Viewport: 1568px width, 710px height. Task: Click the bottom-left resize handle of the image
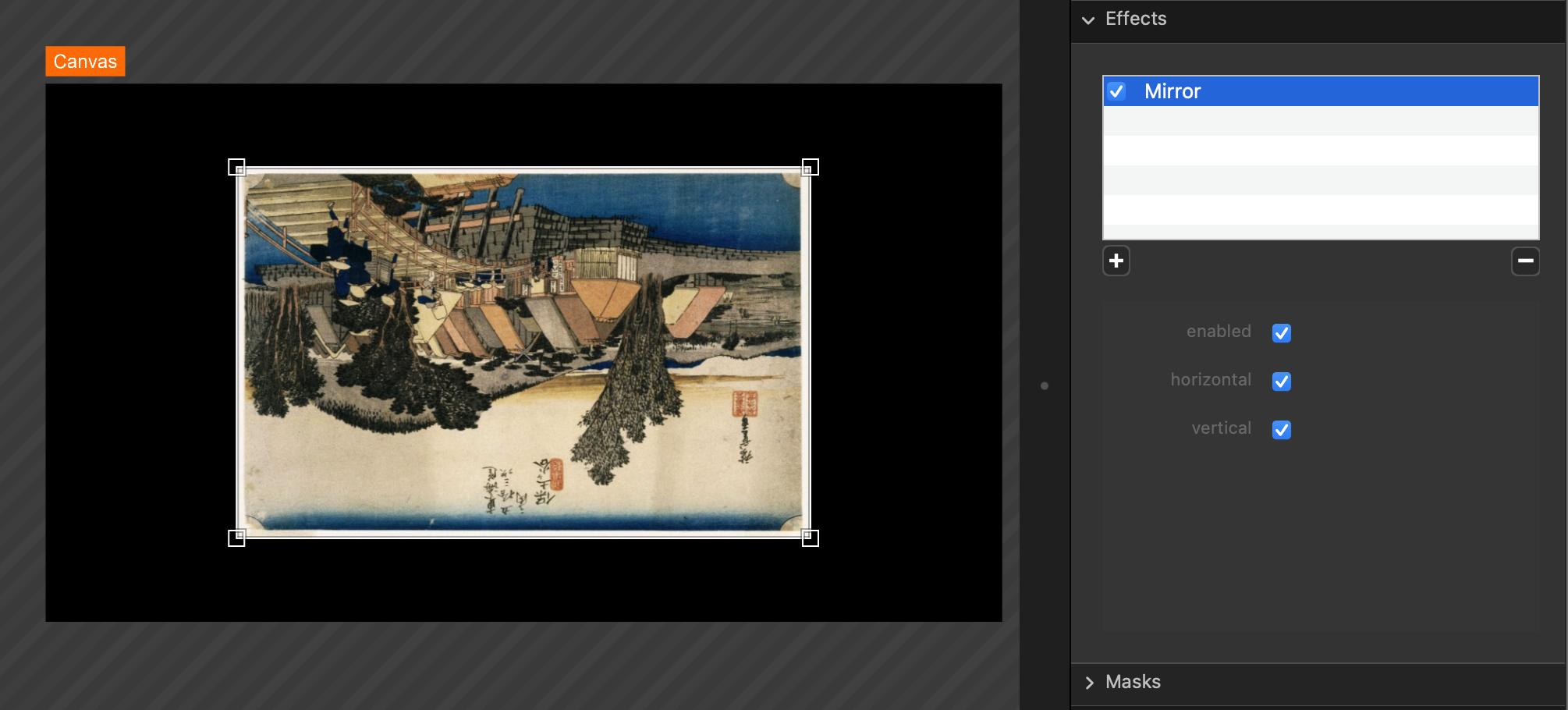[236, 538]
